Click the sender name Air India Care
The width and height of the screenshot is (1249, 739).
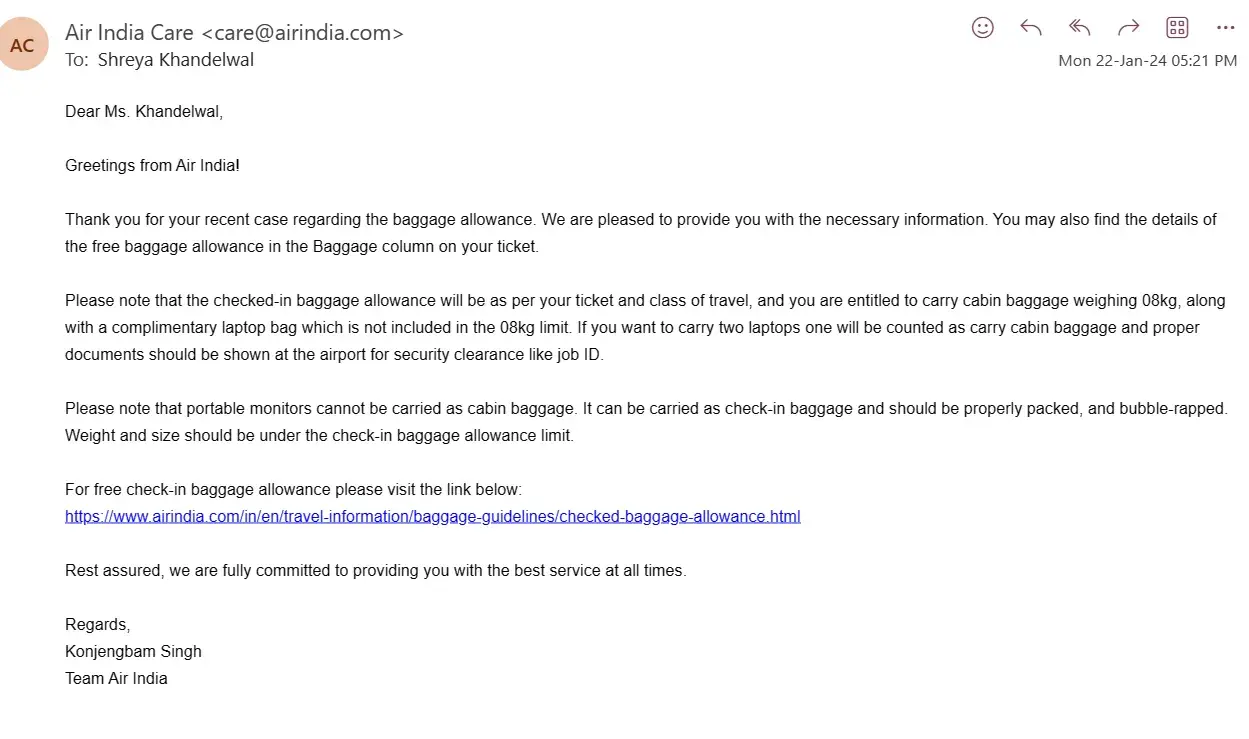tap(129, 33)
